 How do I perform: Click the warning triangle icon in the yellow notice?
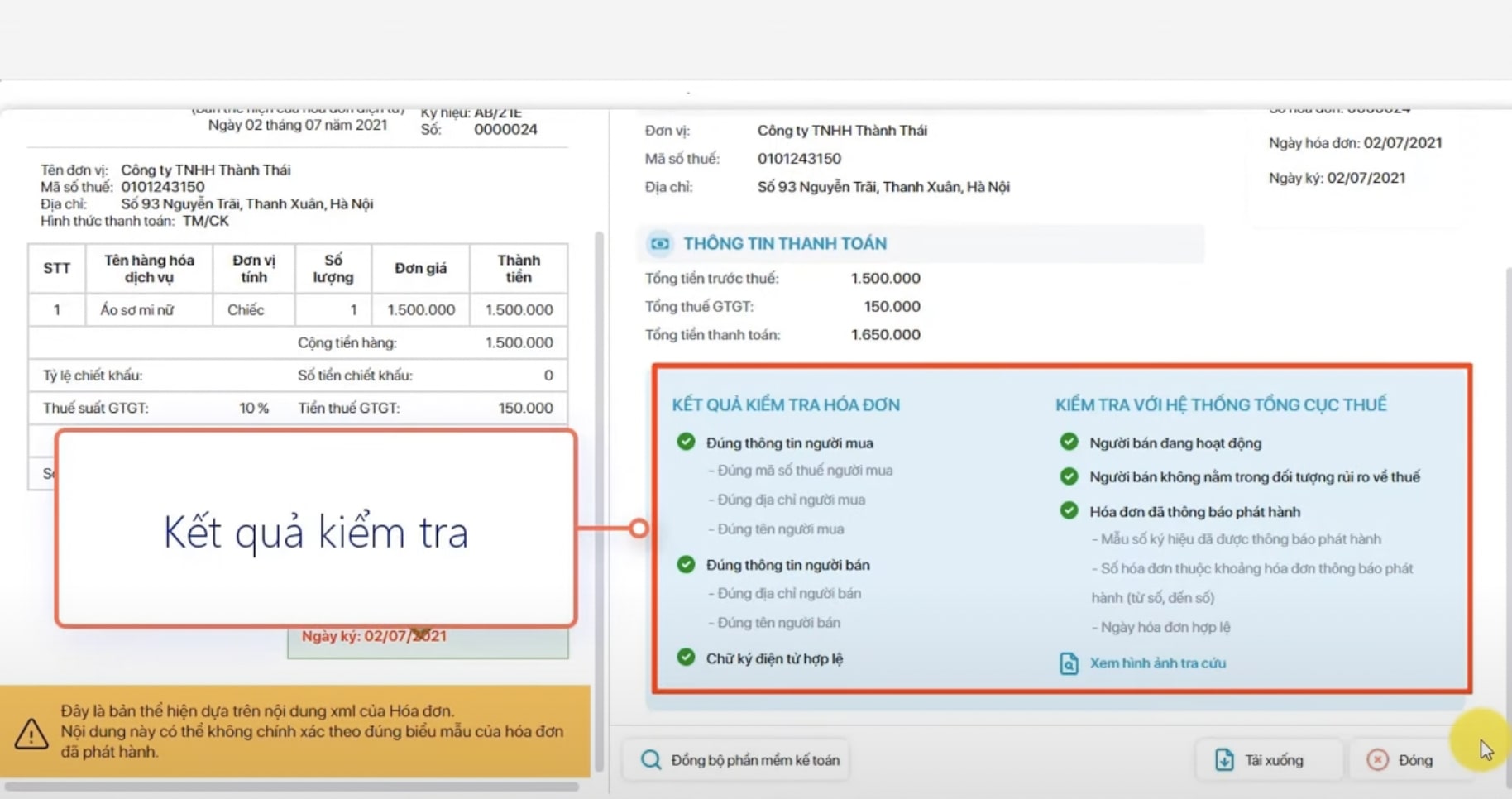(x=31, y=733)
